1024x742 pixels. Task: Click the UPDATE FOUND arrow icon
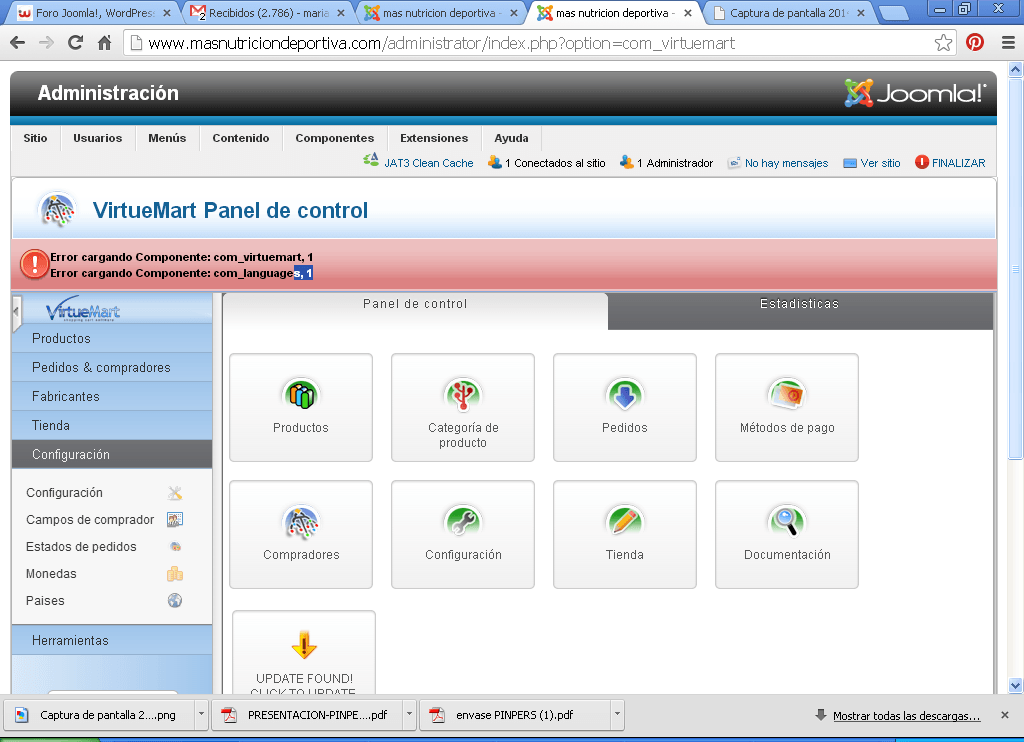point(304,645)
